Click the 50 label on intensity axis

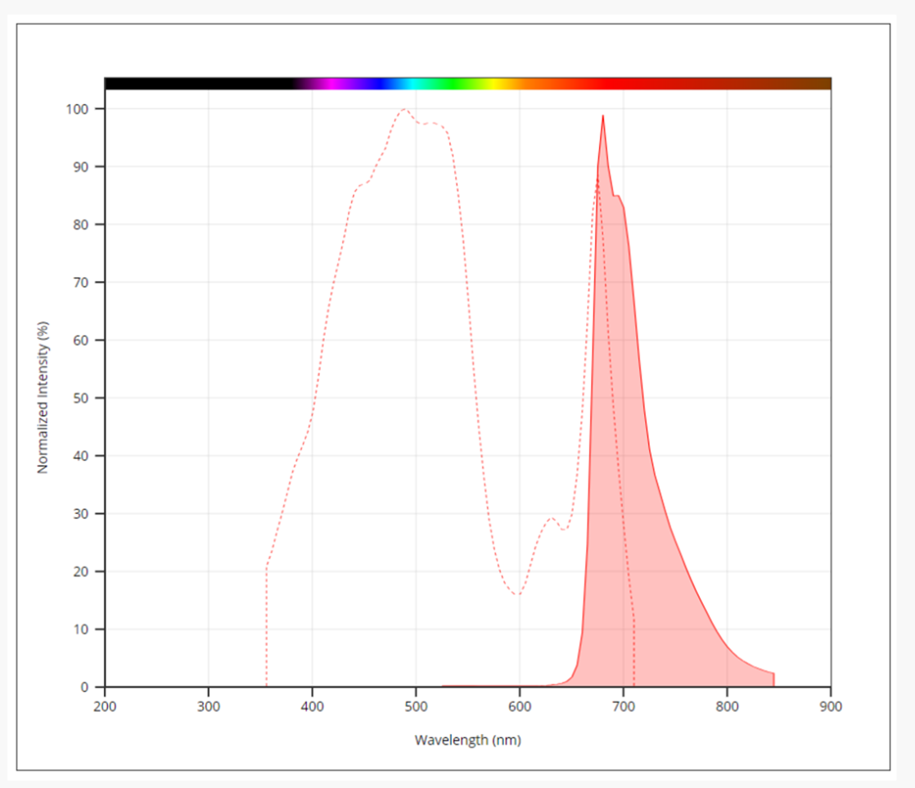81,398
